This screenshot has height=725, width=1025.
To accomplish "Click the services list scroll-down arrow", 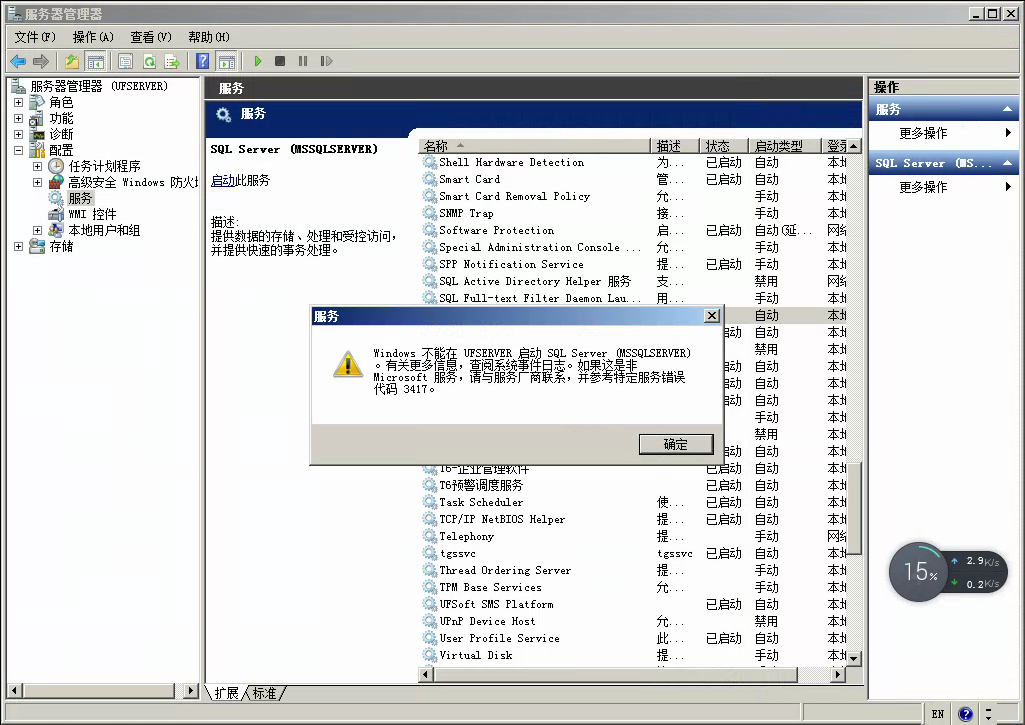I will pos(854,659).
